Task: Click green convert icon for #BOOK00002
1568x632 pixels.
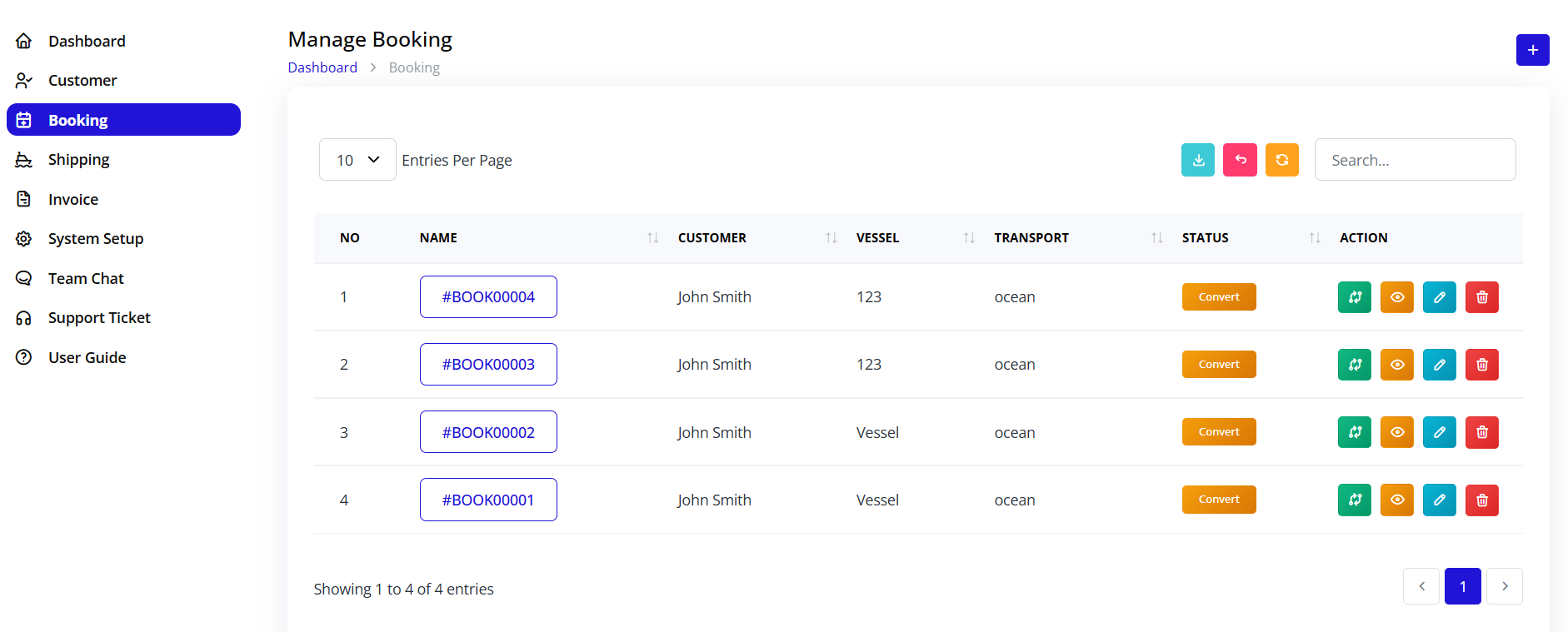Action: coord(1355,432)
